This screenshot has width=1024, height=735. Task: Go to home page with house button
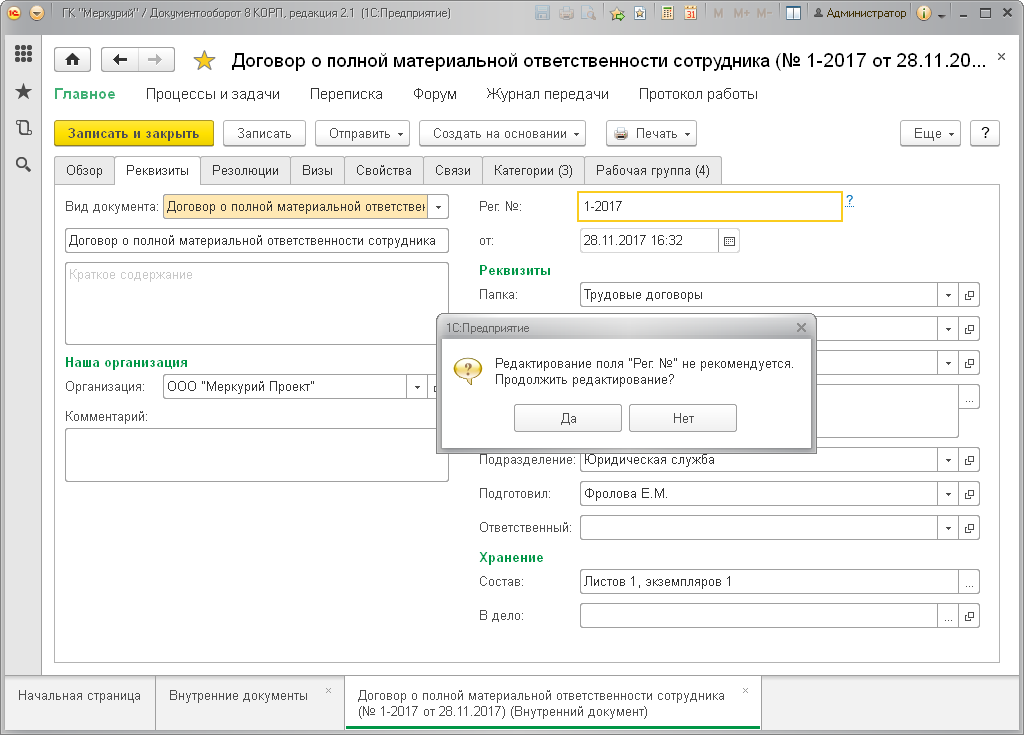click(72, 60)
